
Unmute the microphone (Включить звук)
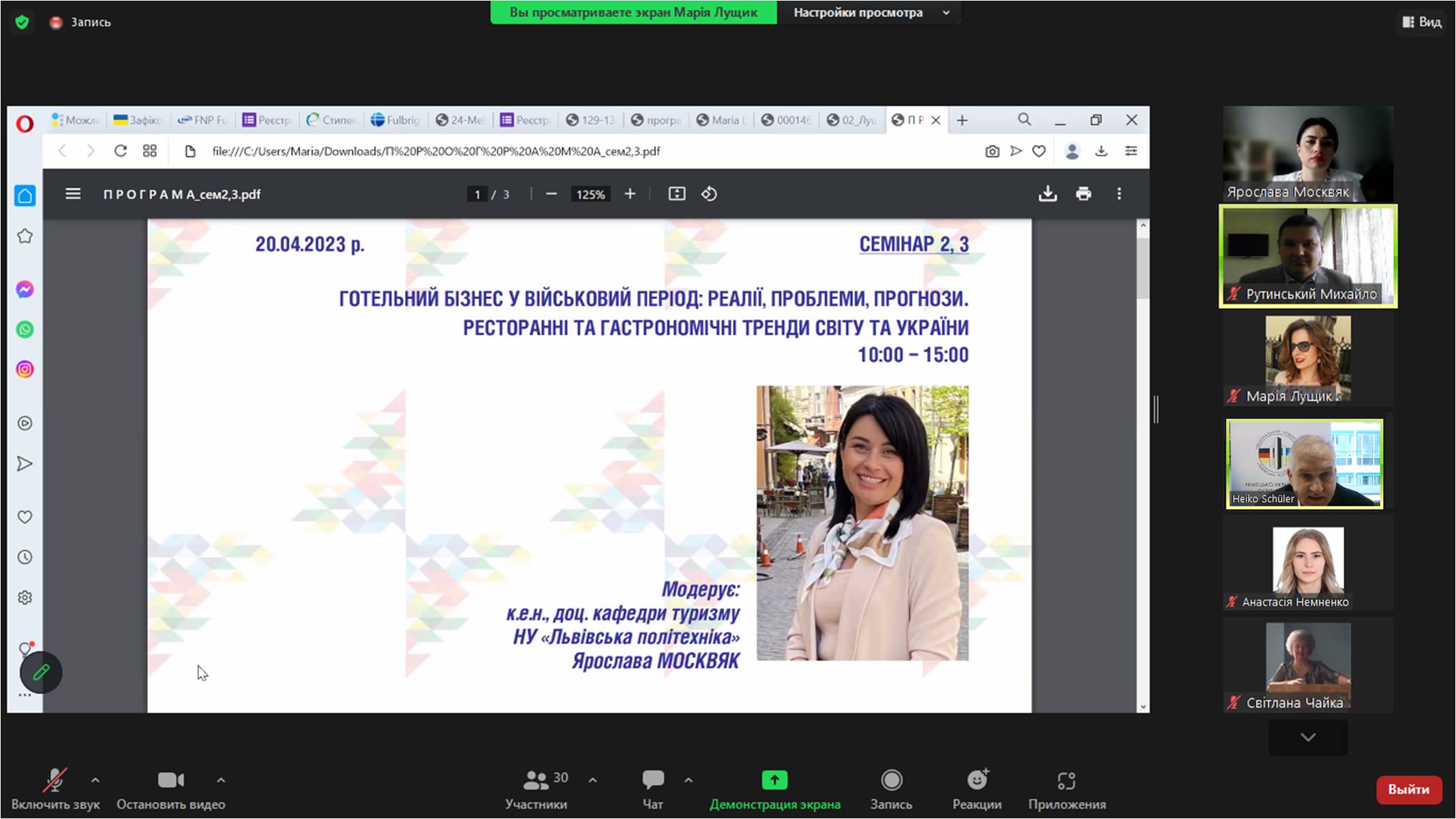[x=55, y=788]
